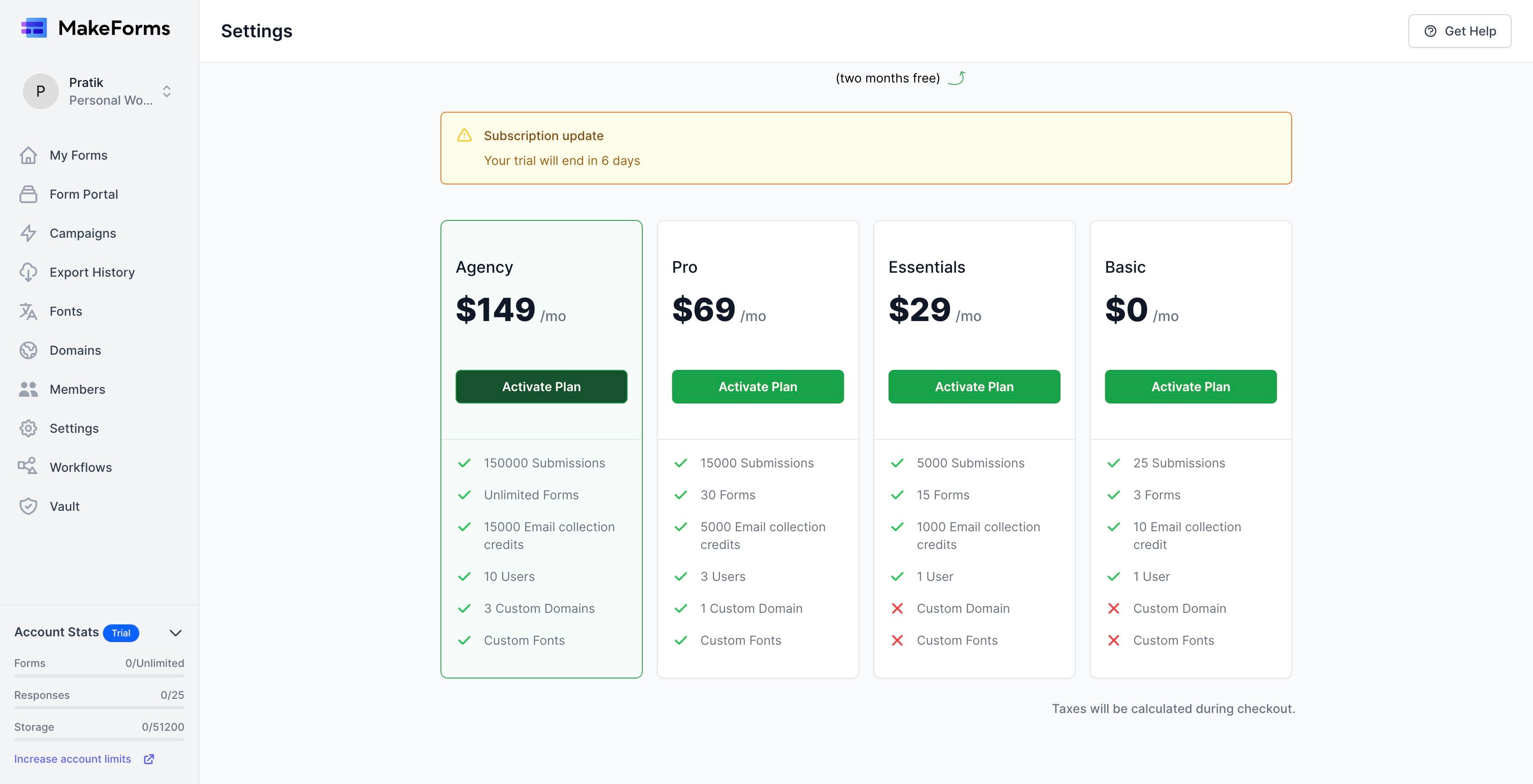Open the Members page
Viewport: 1533px width, 784px height.
coord(77,389)
